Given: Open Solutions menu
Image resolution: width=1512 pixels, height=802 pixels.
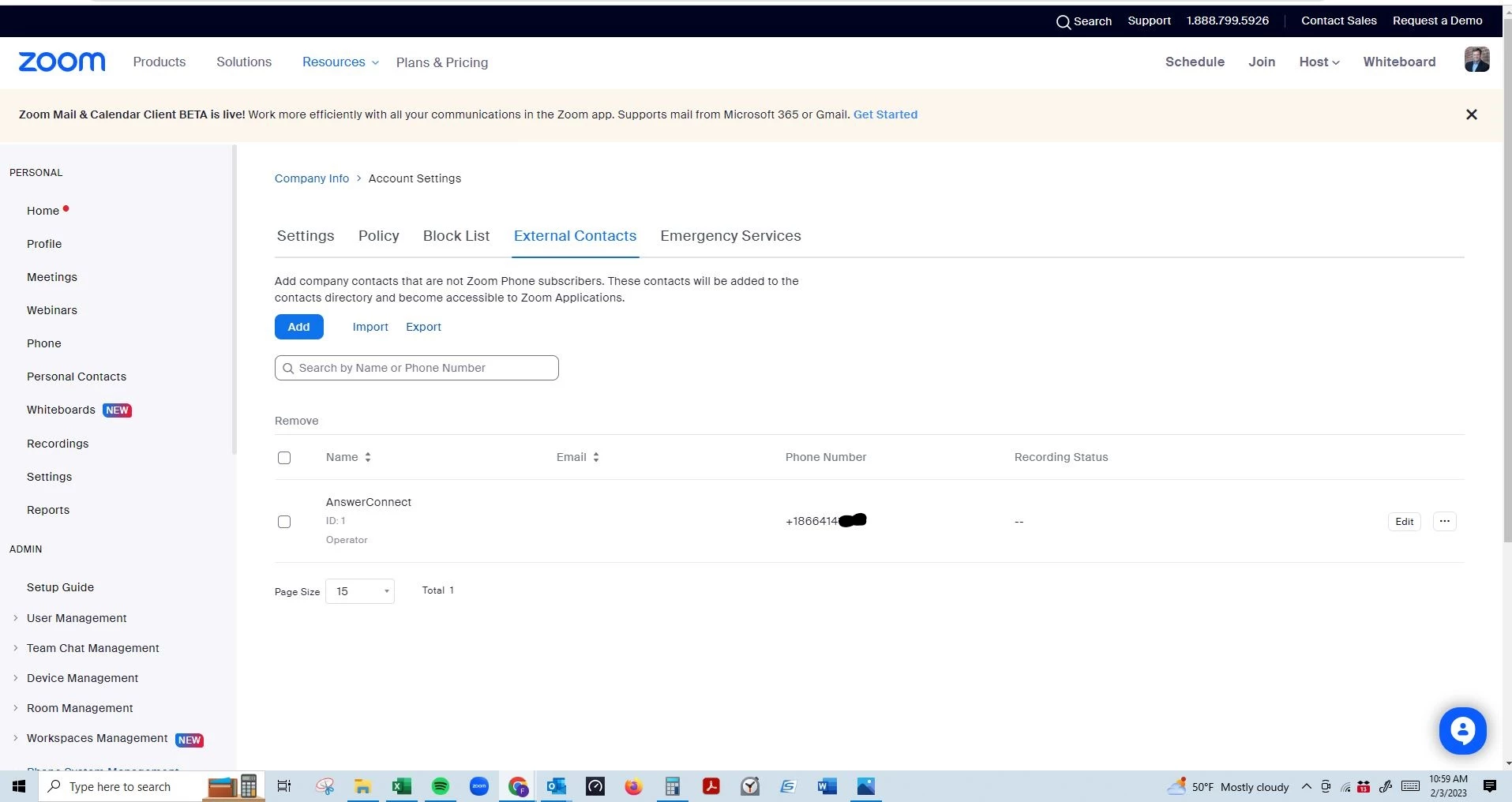Looking at the screenshot, I should (x=244, y=62).
